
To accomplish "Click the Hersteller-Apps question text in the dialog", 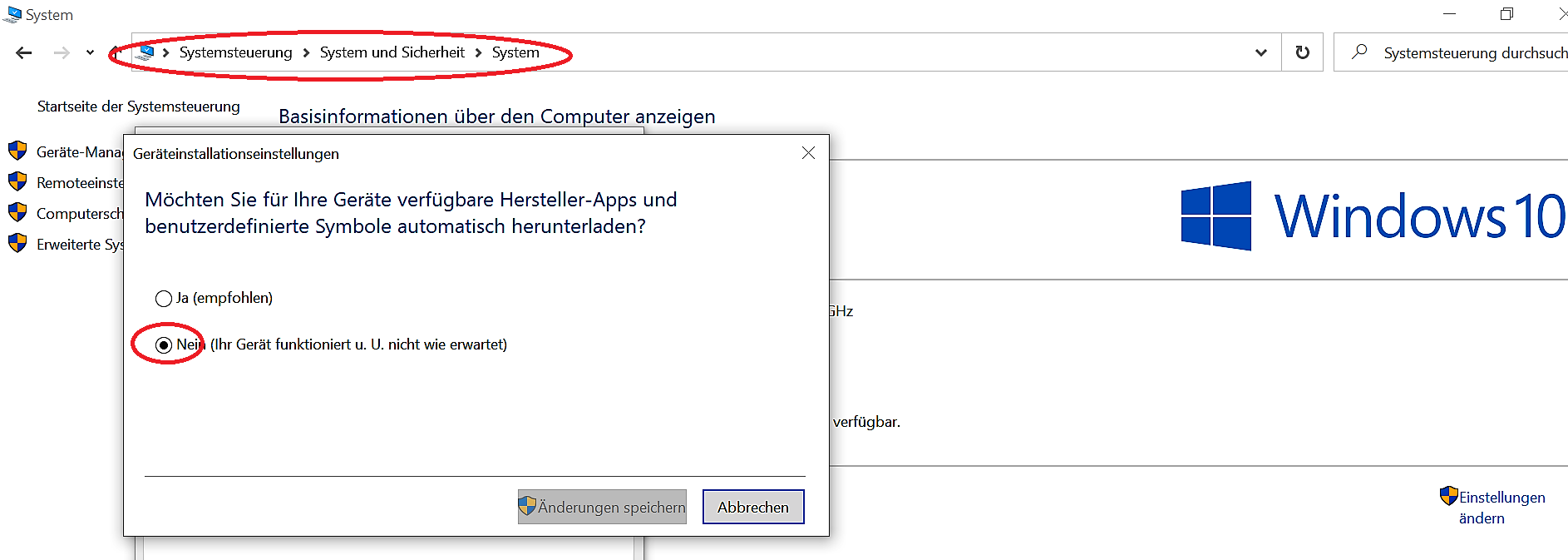I will [412, 213].
